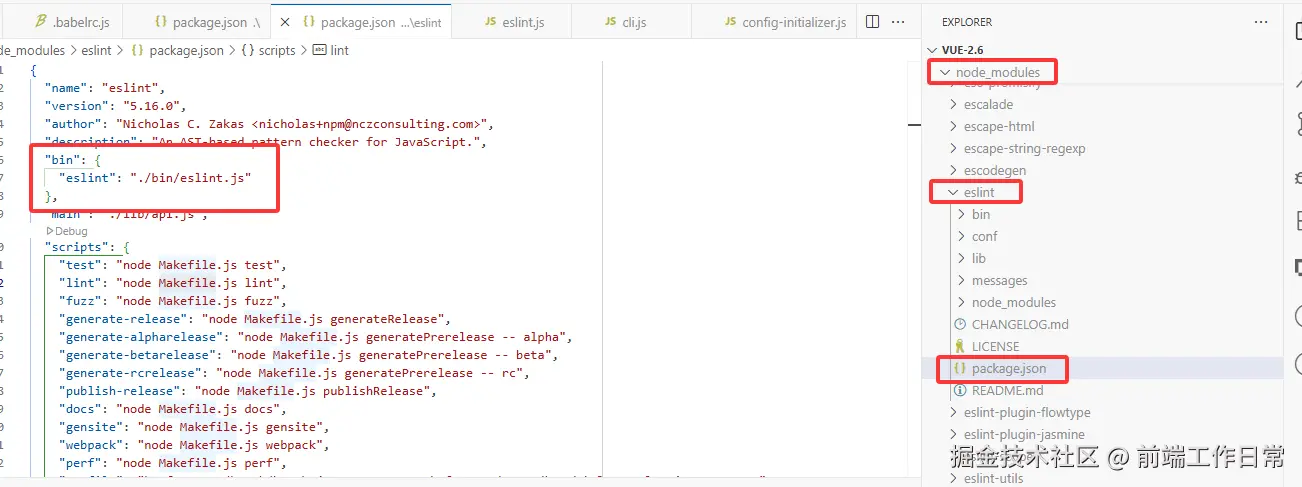Screen dimensions: 1302x487
Task: Close the active eslint package.json tab
Action: point(285,21)
